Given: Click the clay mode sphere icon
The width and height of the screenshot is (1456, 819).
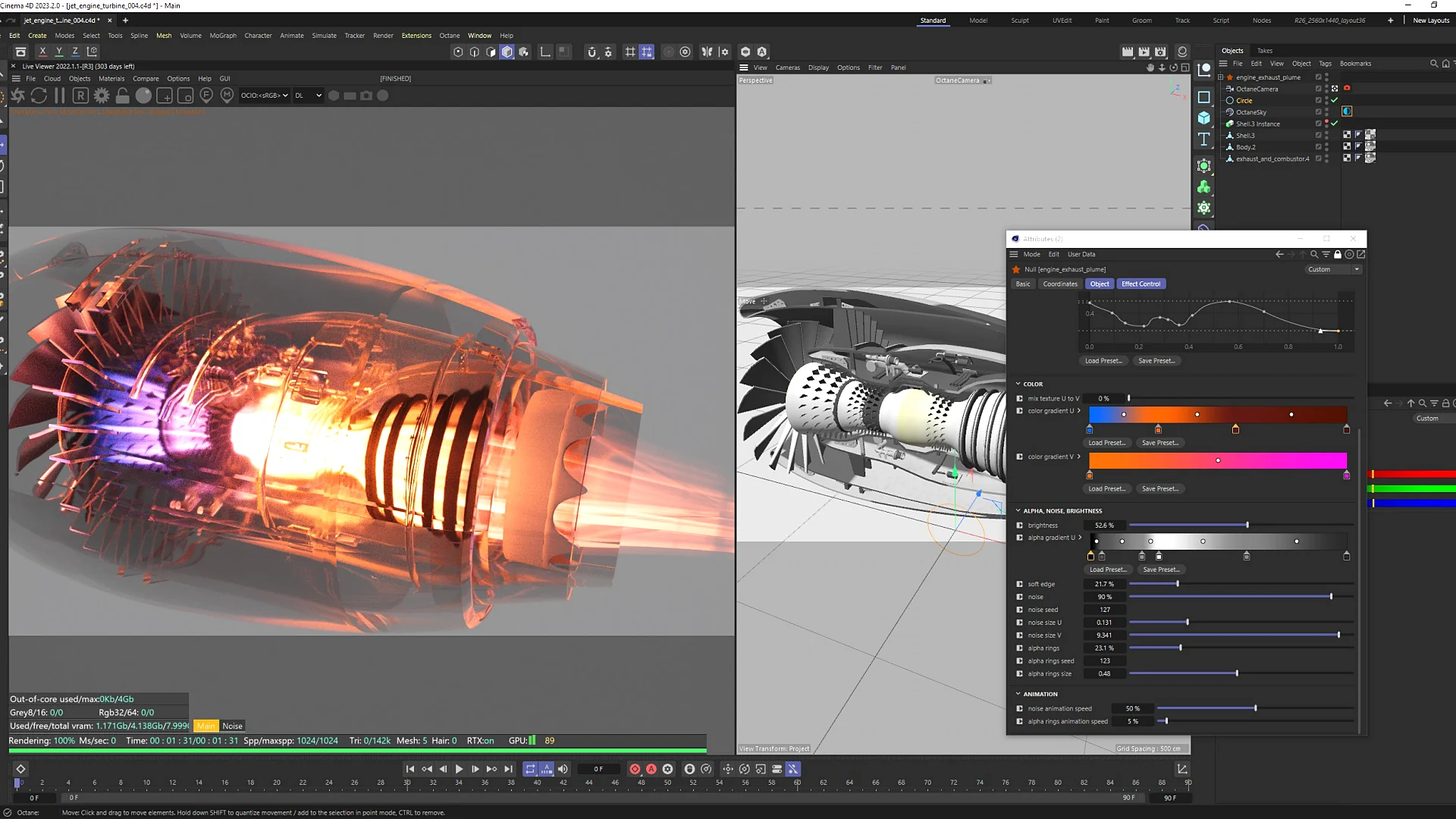Looking at the screenshot, I should (x=143, y=96).
